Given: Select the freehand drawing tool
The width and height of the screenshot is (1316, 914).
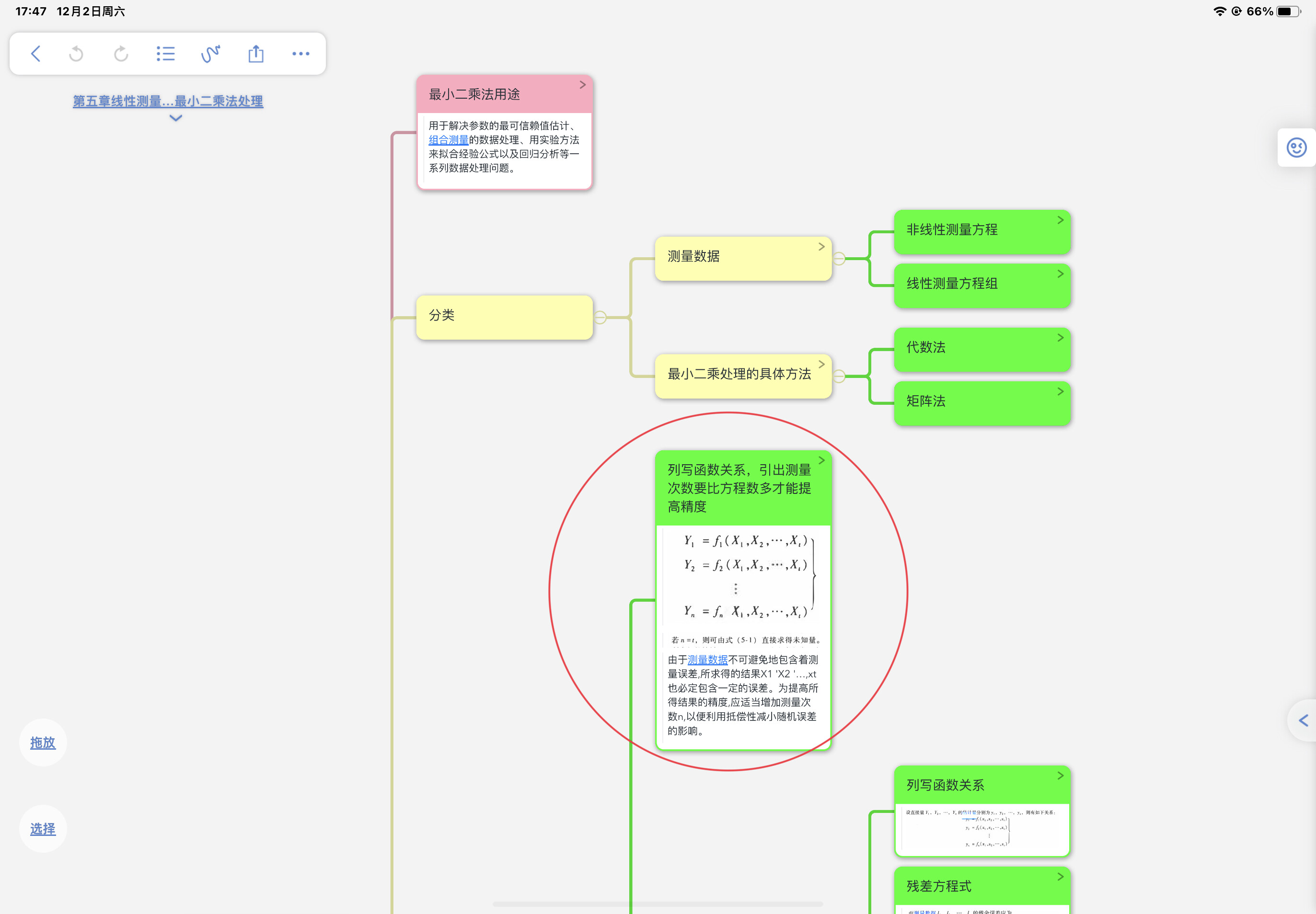Looking at the screenshot, I should coord(210,54).
